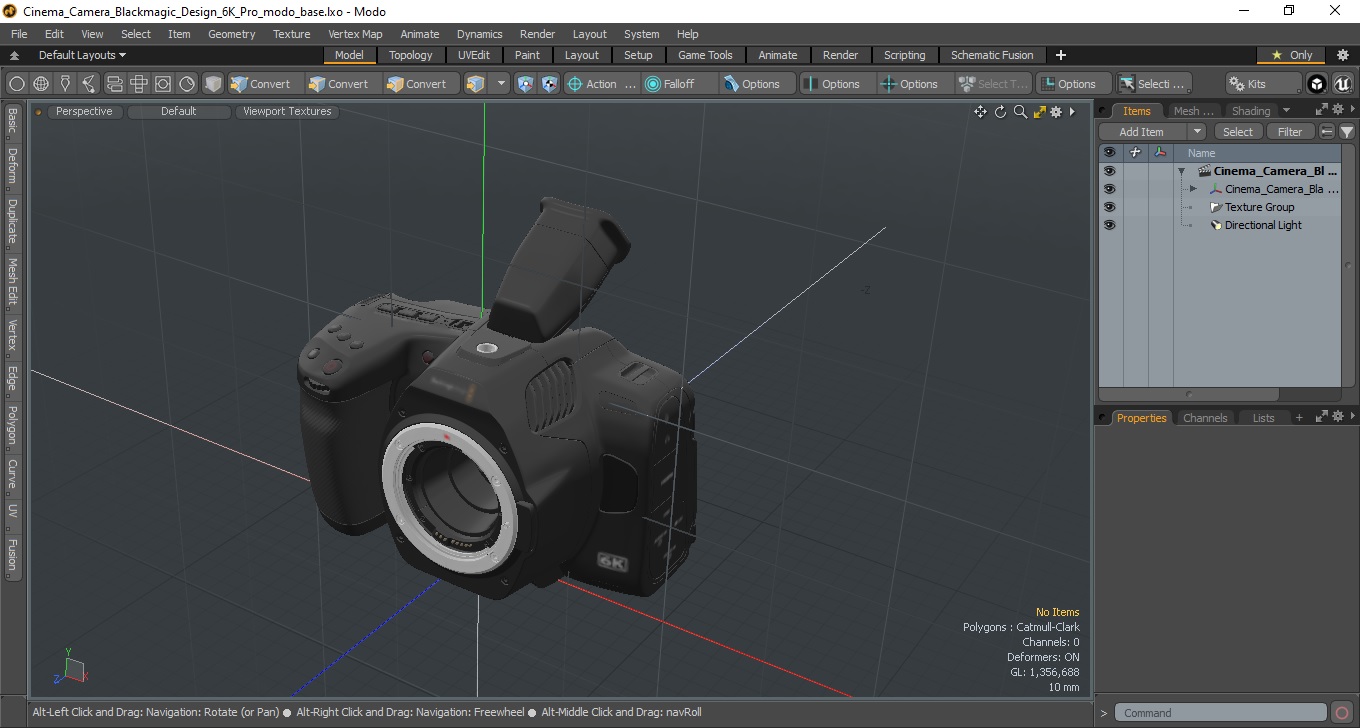Click the Unreal Engine icon
This screenshot has height=728, width=1360.
tap(1342, 84)
